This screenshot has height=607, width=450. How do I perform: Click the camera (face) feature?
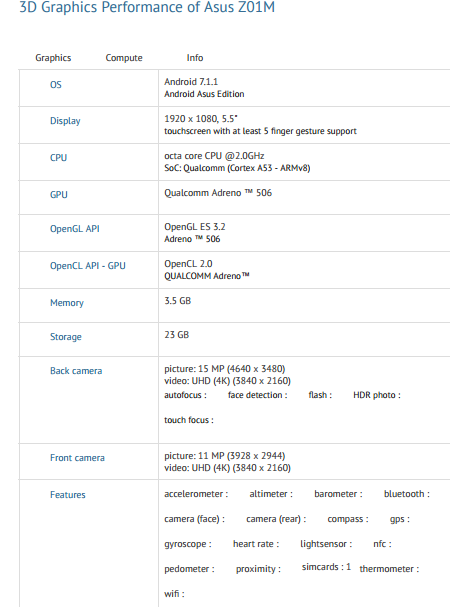pos(194,519)
